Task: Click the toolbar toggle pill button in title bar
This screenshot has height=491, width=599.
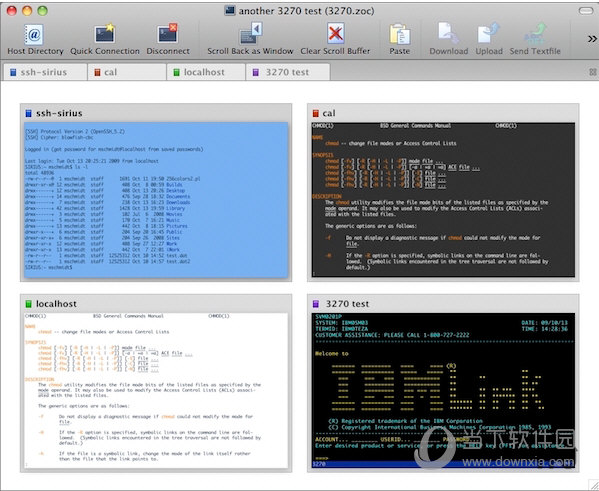Action: pyautogui.click(x=586, y=11)
